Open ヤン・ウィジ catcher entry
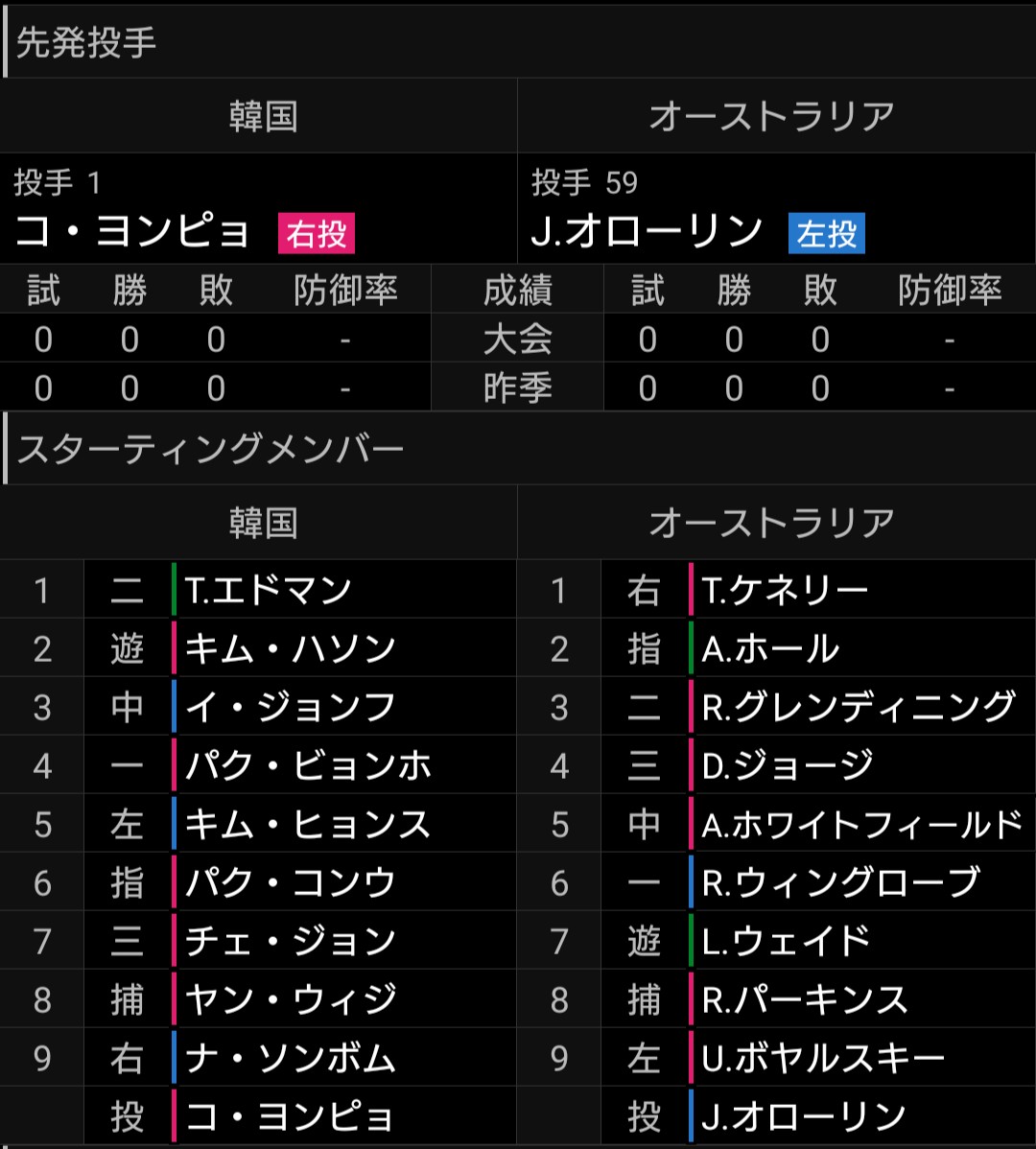The width and height of the screenshot is (1036, 1149). click(290, 999)
